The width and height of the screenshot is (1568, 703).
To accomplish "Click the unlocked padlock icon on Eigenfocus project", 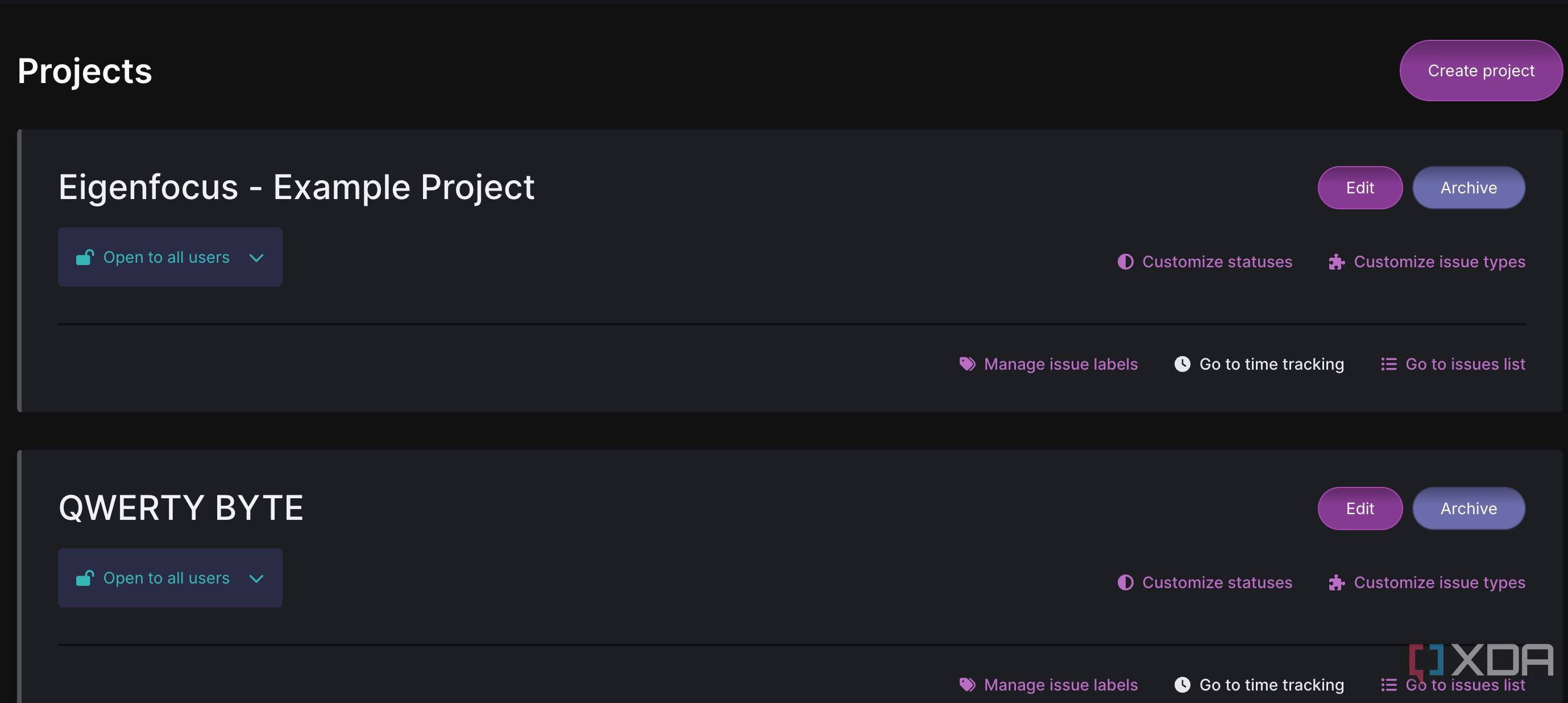I will click(85, 257).
